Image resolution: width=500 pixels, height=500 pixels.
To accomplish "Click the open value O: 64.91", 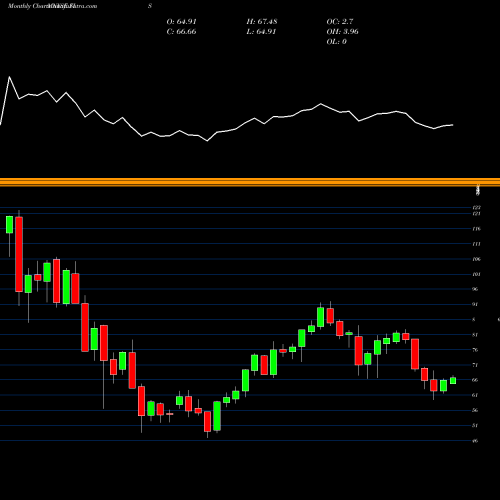I will [x=181, y=21].
